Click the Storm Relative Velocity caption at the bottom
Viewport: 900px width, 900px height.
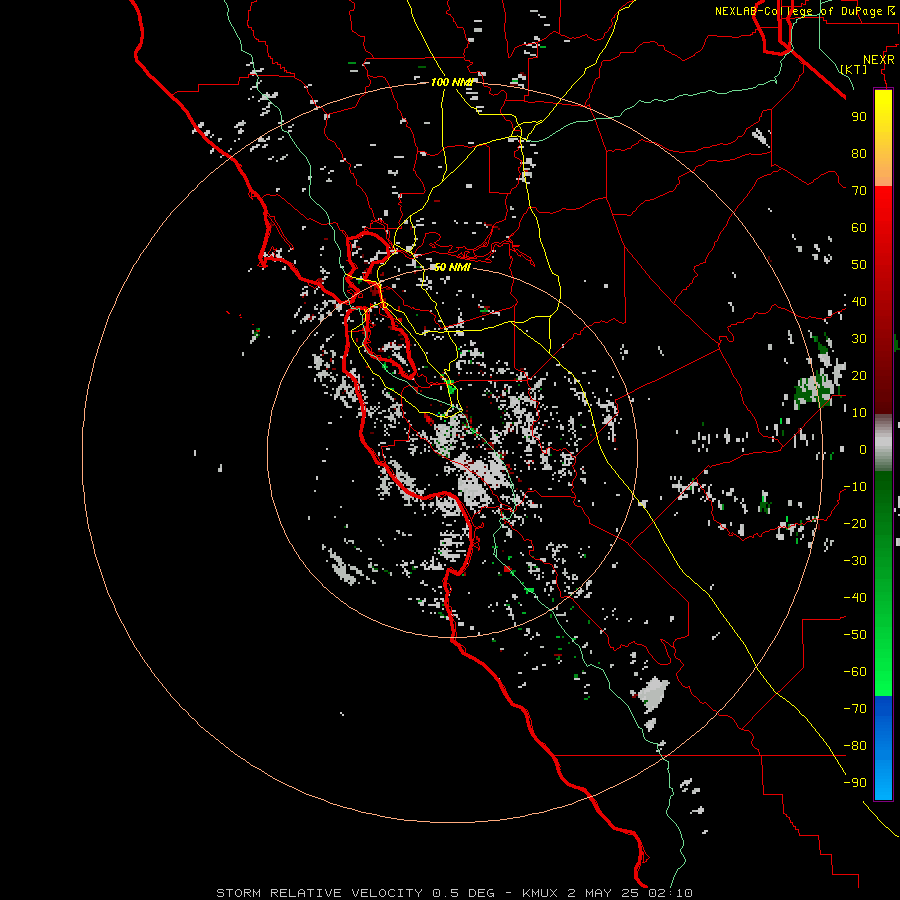[454, 893]
